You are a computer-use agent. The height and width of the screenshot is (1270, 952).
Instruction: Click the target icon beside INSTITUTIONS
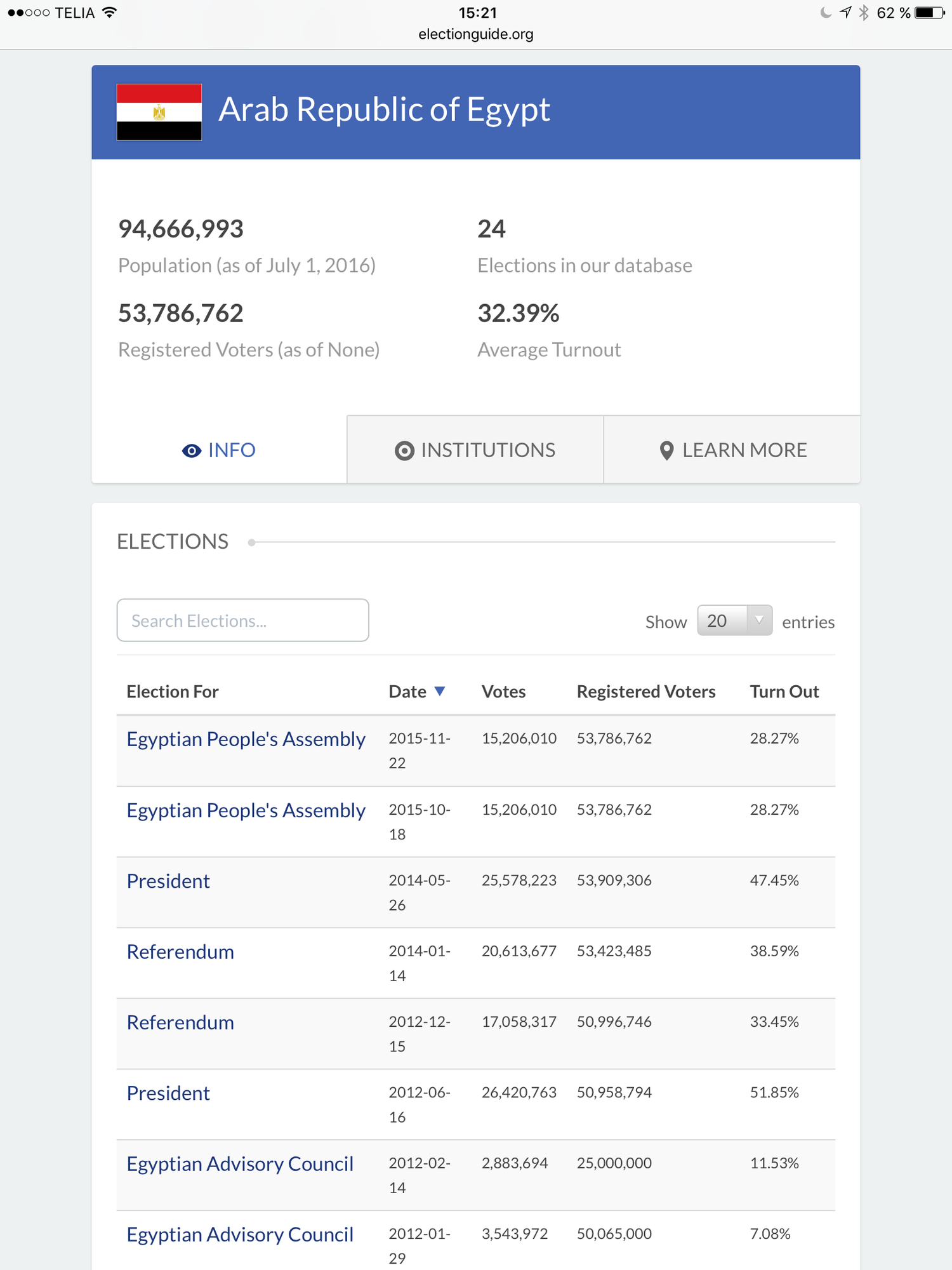[x=404, y=451]
